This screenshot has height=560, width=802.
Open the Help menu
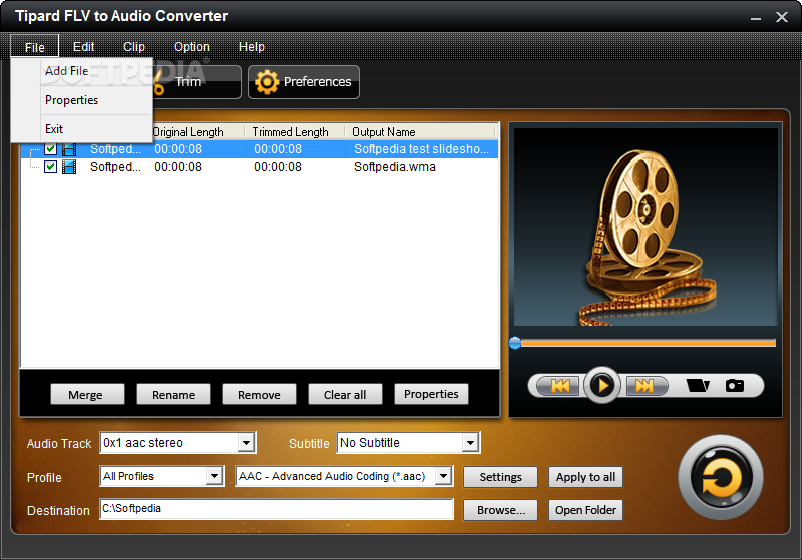(252, 47)
